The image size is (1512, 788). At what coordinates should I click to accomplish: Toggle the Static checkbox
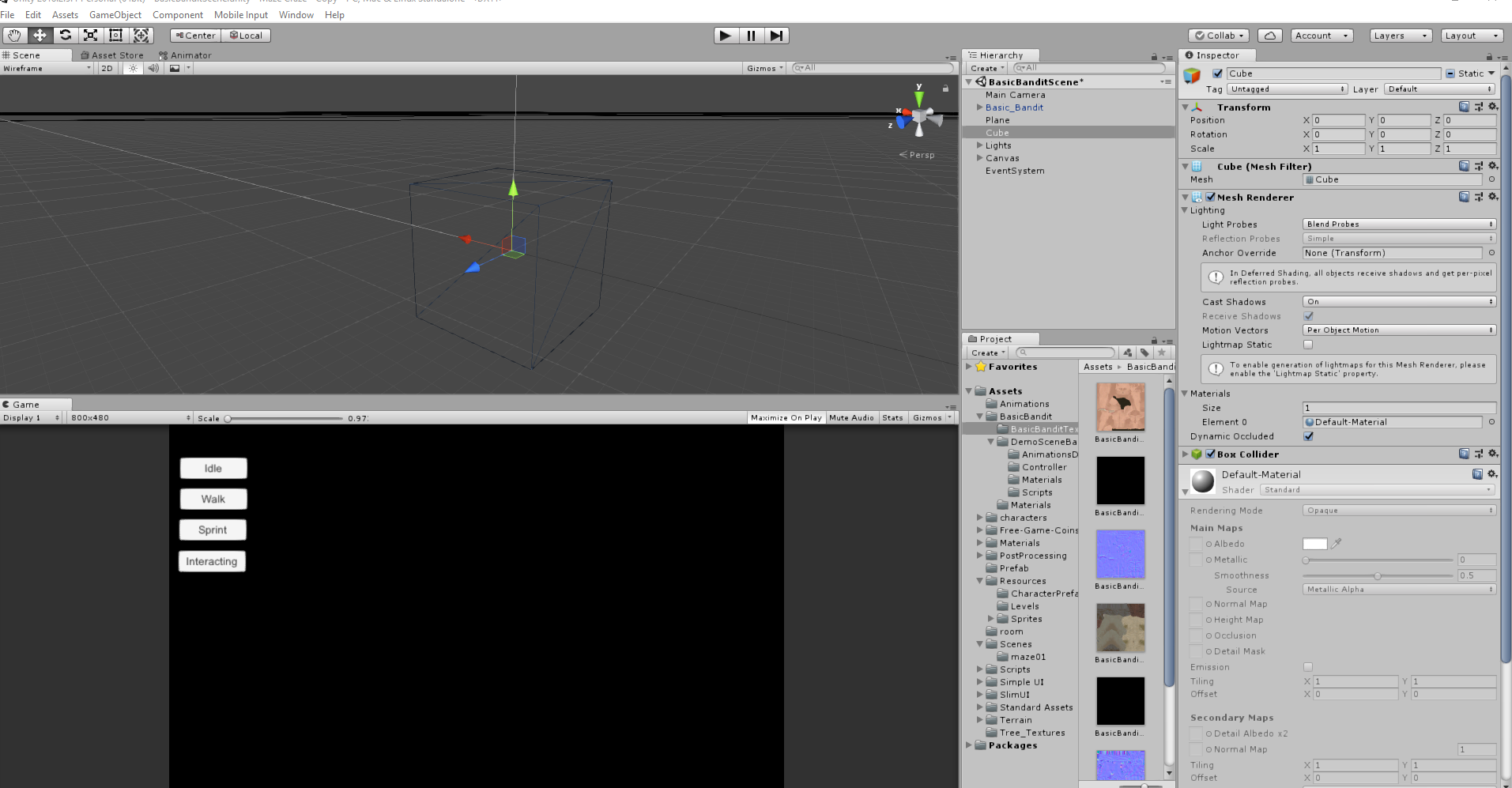[1450, 74]
